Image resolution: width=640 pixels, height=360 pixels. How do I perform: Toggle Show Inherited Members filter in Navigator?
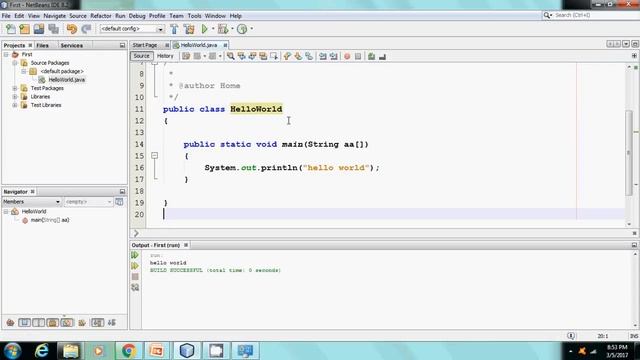(10, 323)
